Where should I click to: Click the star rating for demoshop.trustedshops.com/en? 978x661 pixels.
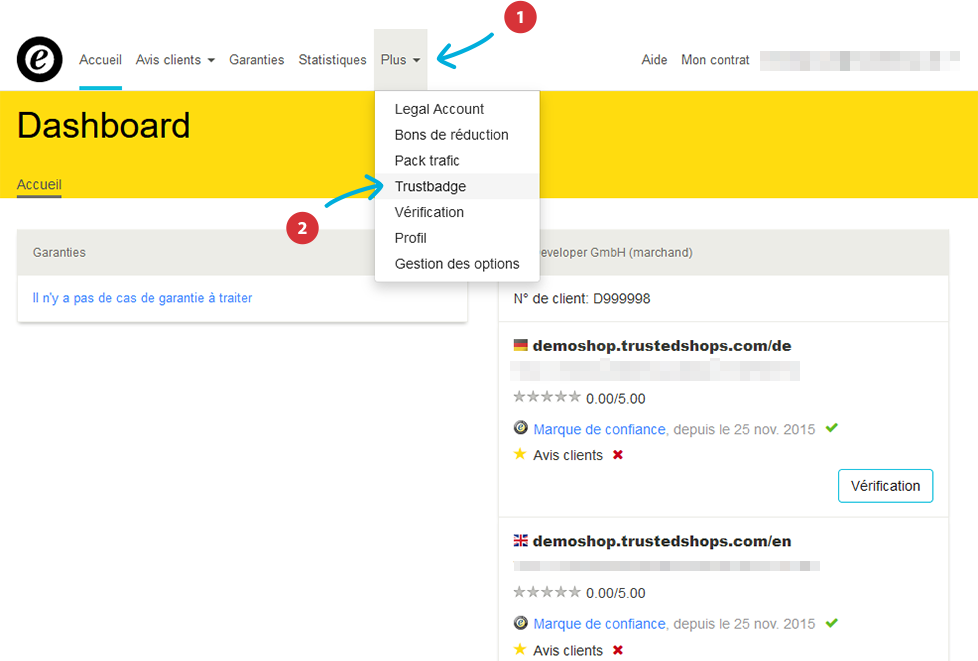(x=546, y=592)
